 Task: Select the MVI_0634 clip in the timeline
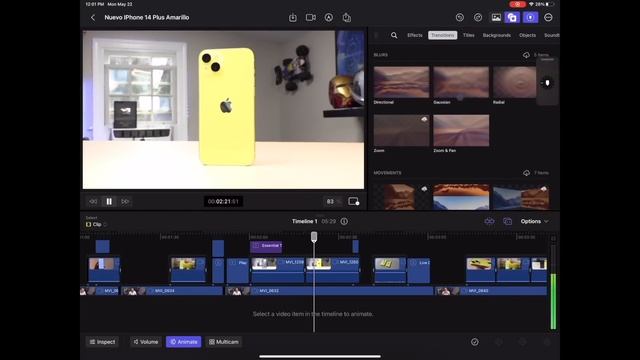click(172, 291)
